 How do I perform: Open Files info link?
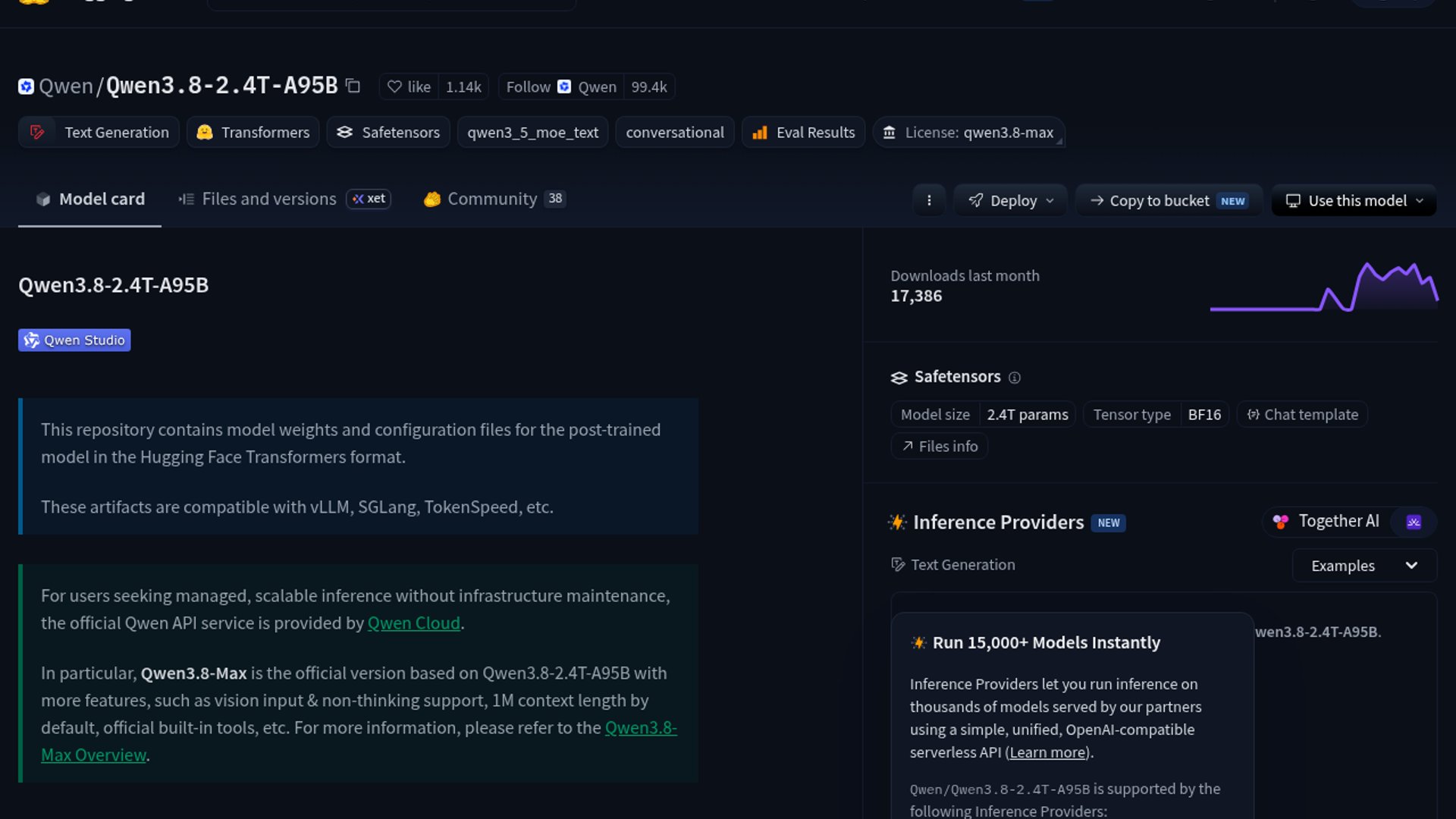click(939, 446)
